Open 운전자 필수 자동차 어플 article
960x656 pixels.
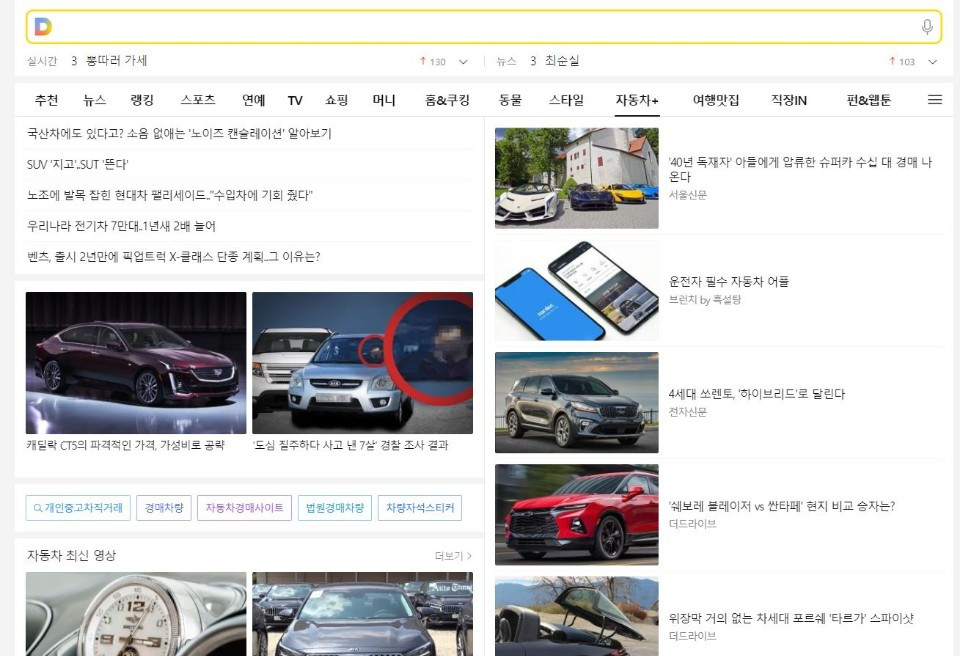click(729, 282)
